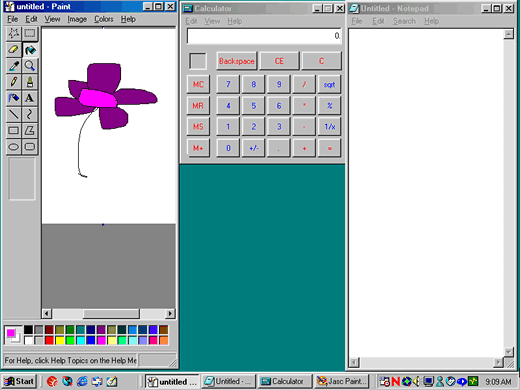Select the Polygon shape tool
Image resolution: width=520 pixels, height=390 pixels.
coord(30,131)
